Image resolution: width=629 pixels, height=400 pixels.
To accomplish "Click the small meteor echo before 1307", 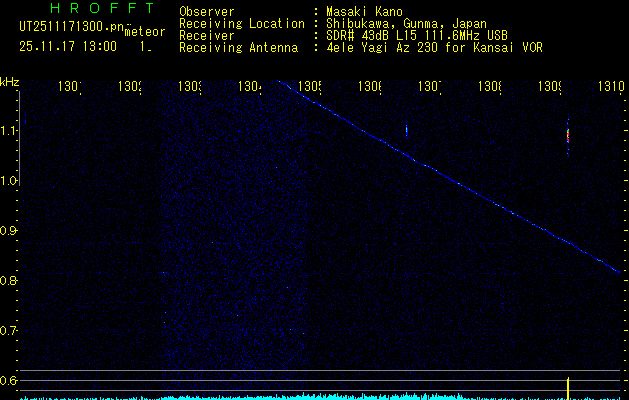I will (406, 130).
